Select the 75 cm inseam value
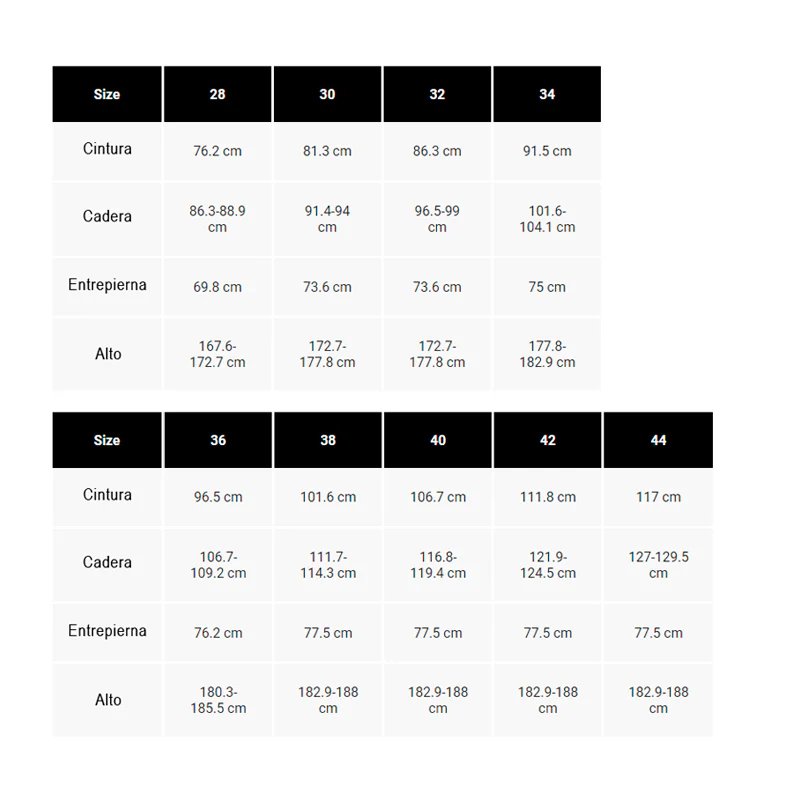Viewport: 800px width, 800px height. click(x=547, y=287)
